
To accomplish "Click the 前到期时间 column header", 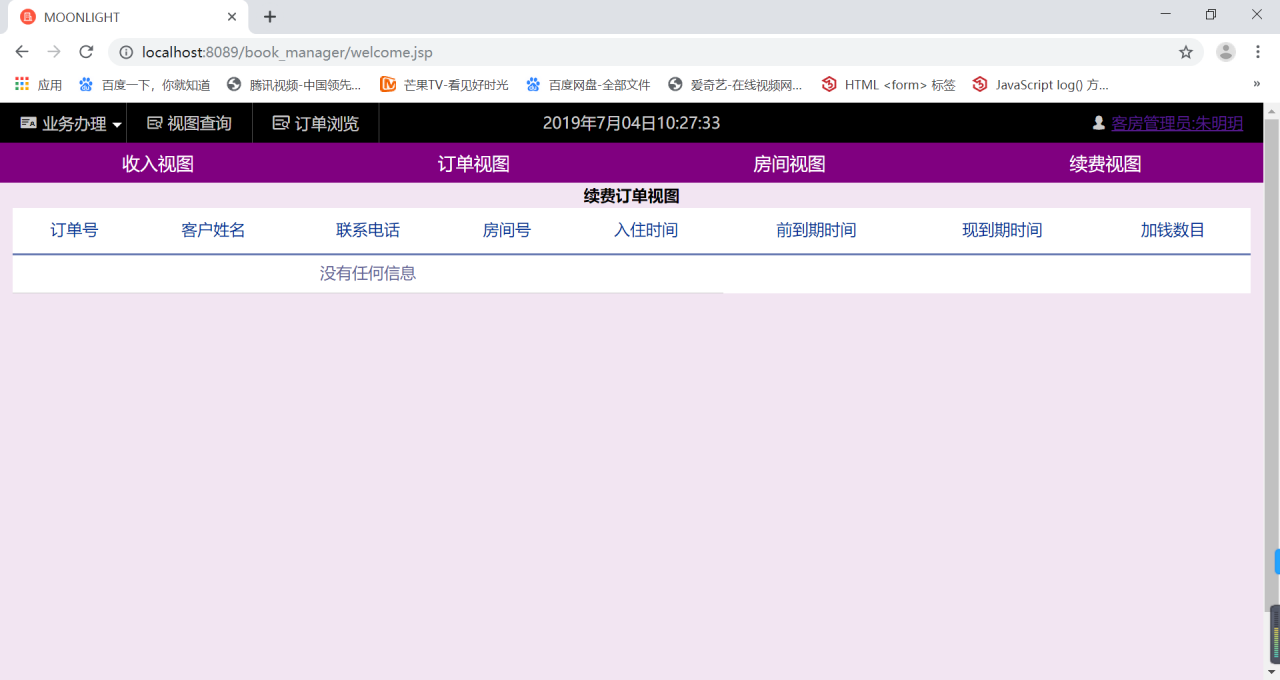I will (816, 230).
